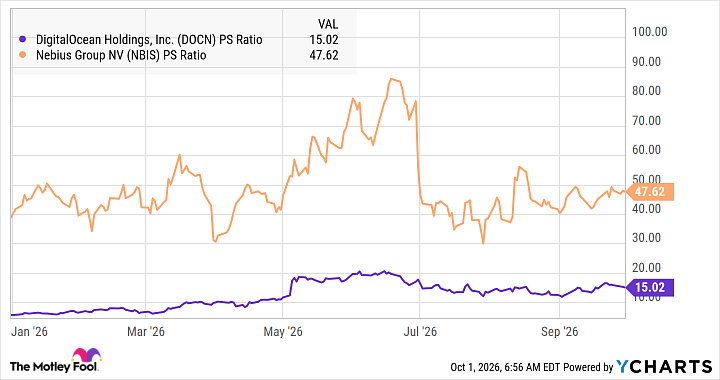The width and height of the screenshot is (720, 380).
Task: Click The Motley Fool logo
Action: 55,361
